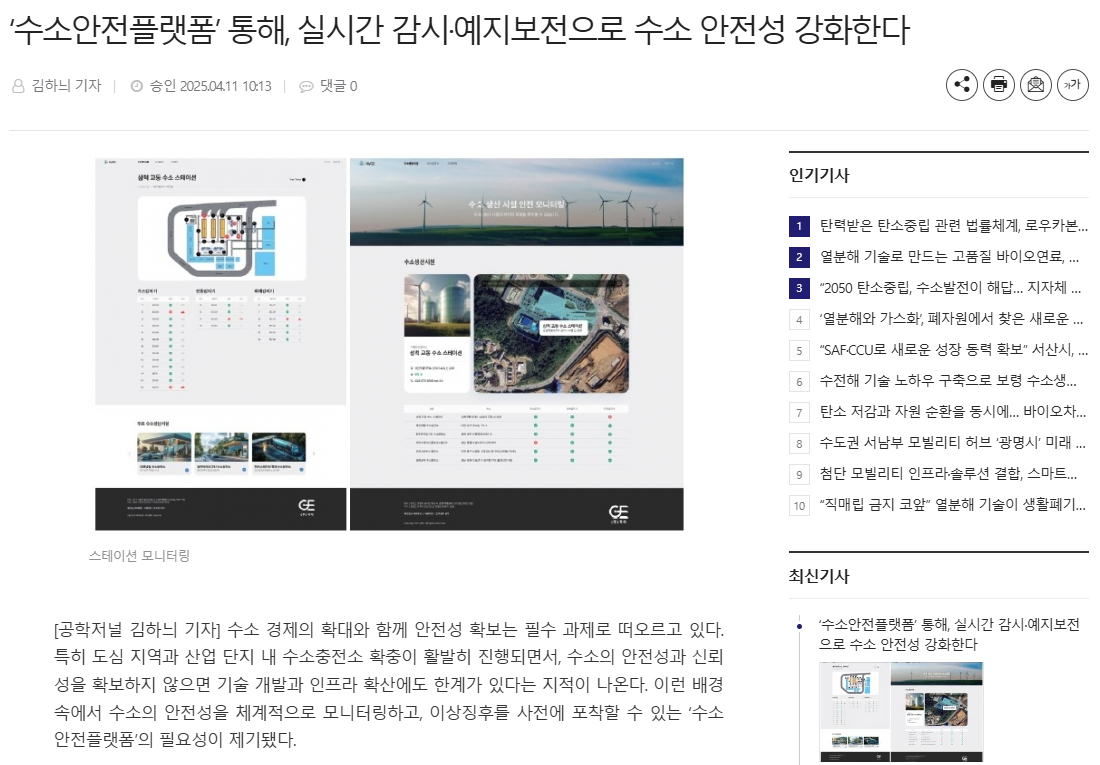Click the comment bubble icon
This screenshot has width=1100, height=765.
(306, 86)
